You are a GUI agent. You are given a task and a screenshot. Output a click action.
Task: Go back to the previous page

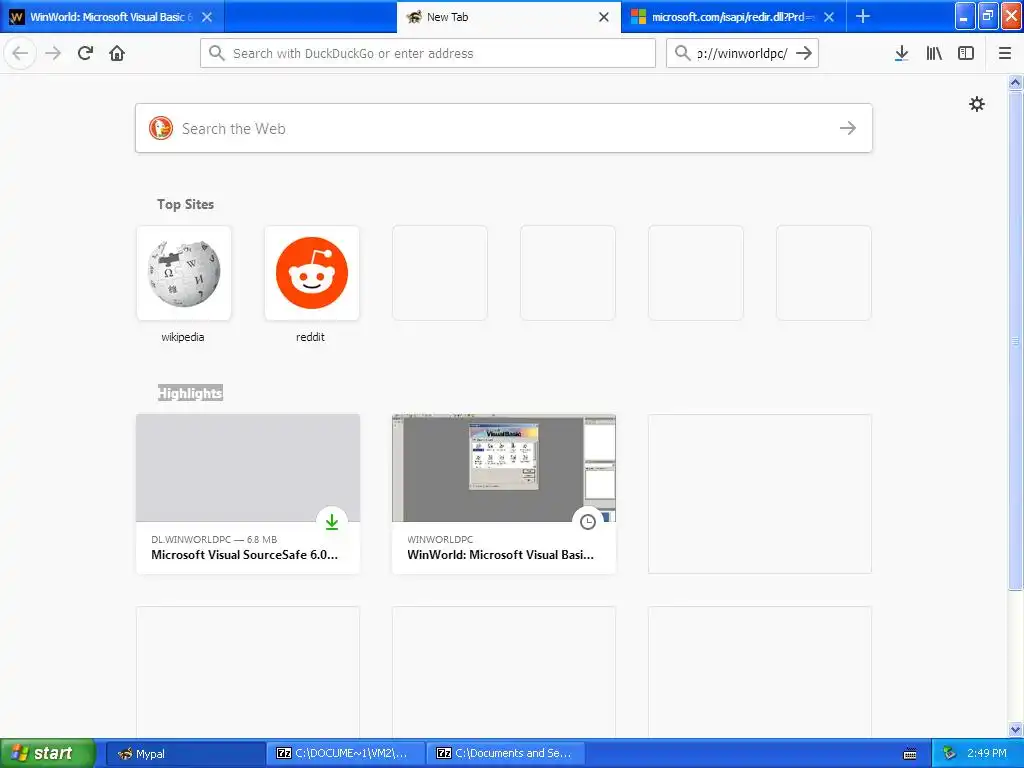tap(20, 53)
